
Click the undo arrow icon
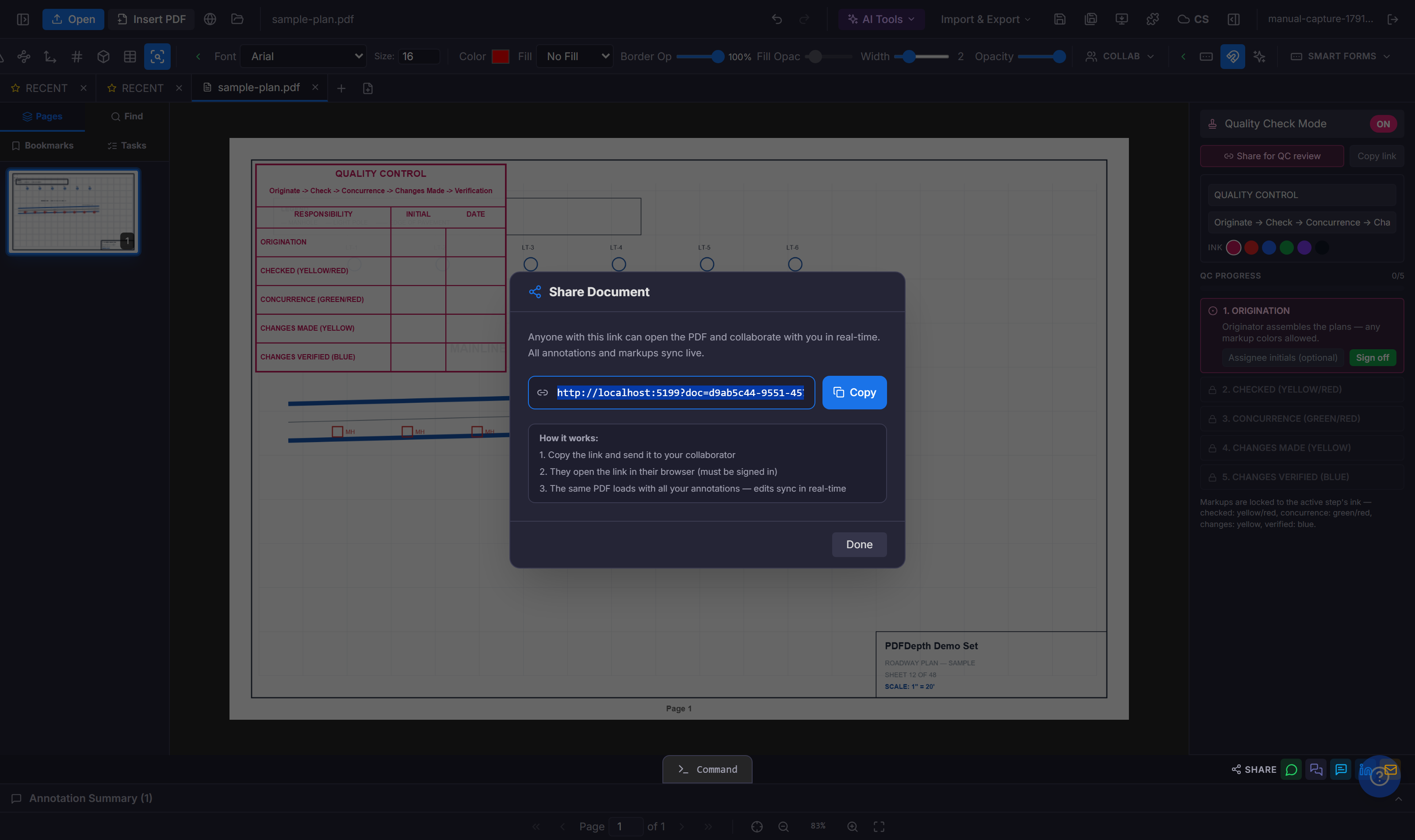pyautogui.click(x=776, y=19)
